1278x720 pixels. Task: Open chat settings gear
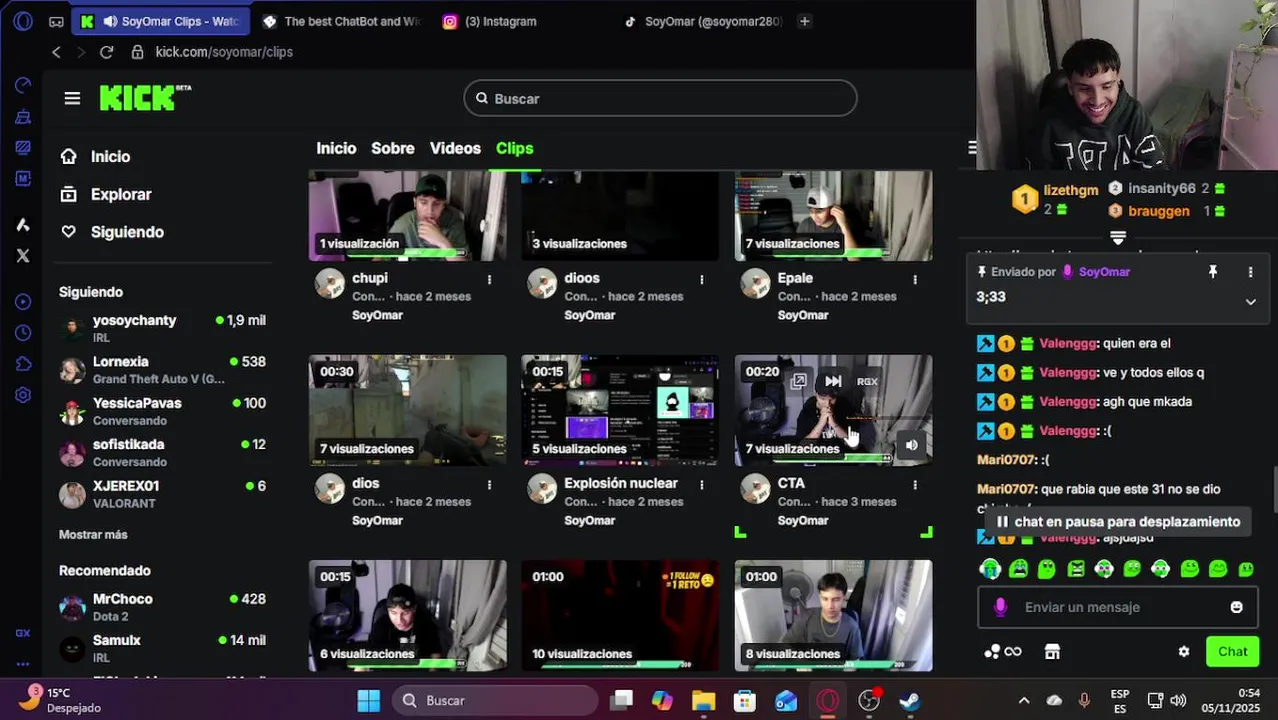(1184, 651)
